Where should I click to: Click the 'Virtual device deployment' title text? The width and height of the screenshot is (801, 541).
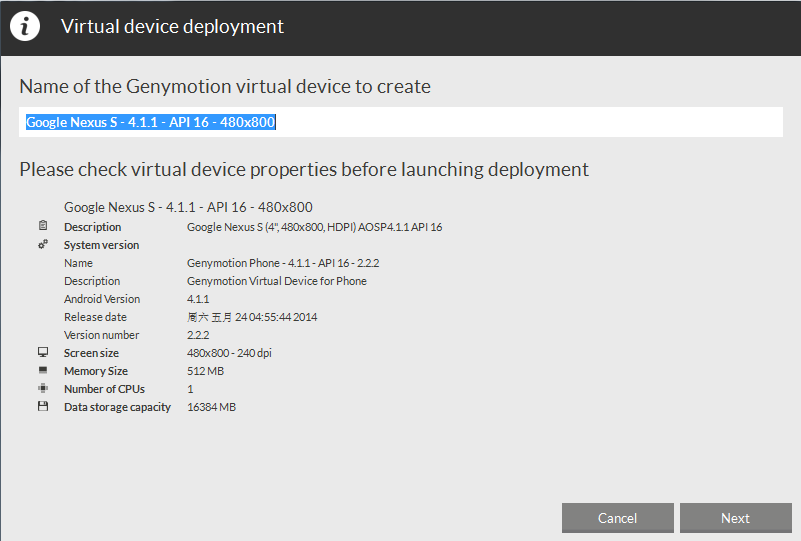[172, 27]
